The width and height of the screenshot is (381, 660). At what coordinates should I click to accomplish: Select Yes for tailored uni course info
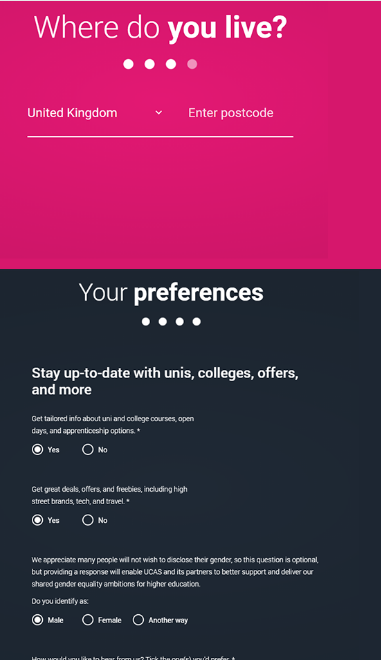37,450
